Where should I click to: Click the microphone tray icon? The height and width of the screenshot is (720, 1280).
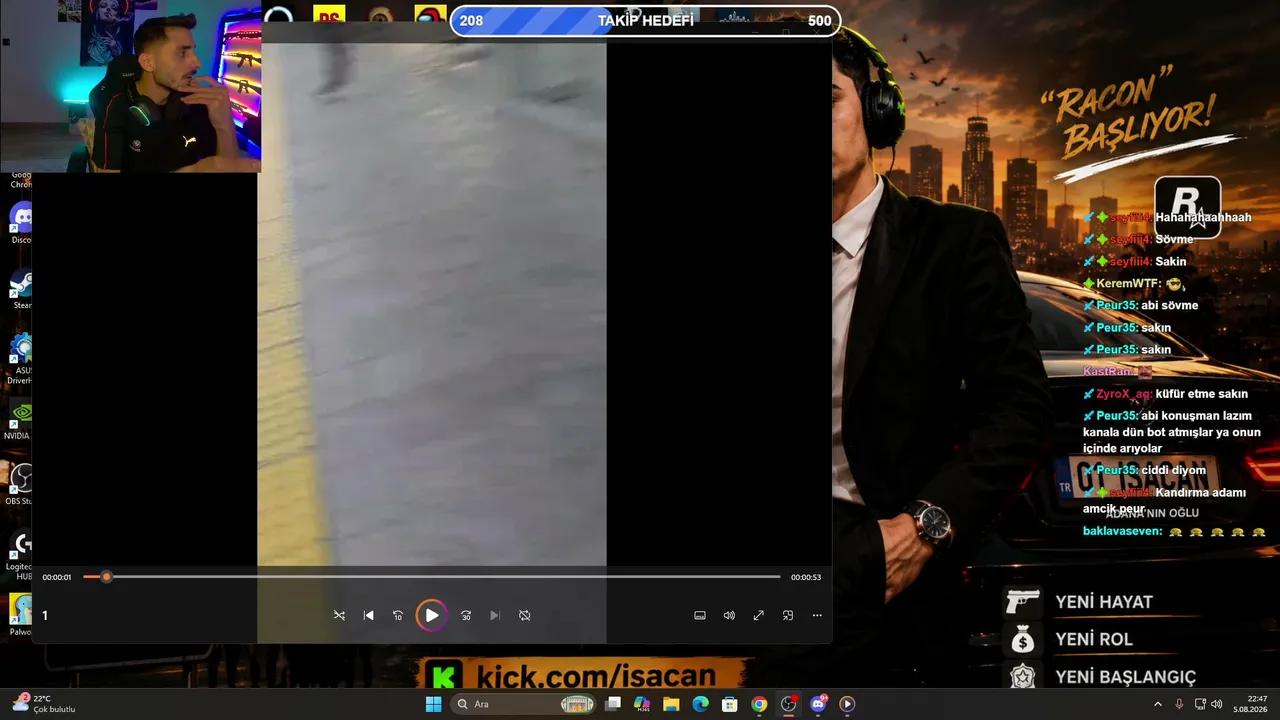pos(1180,704)
